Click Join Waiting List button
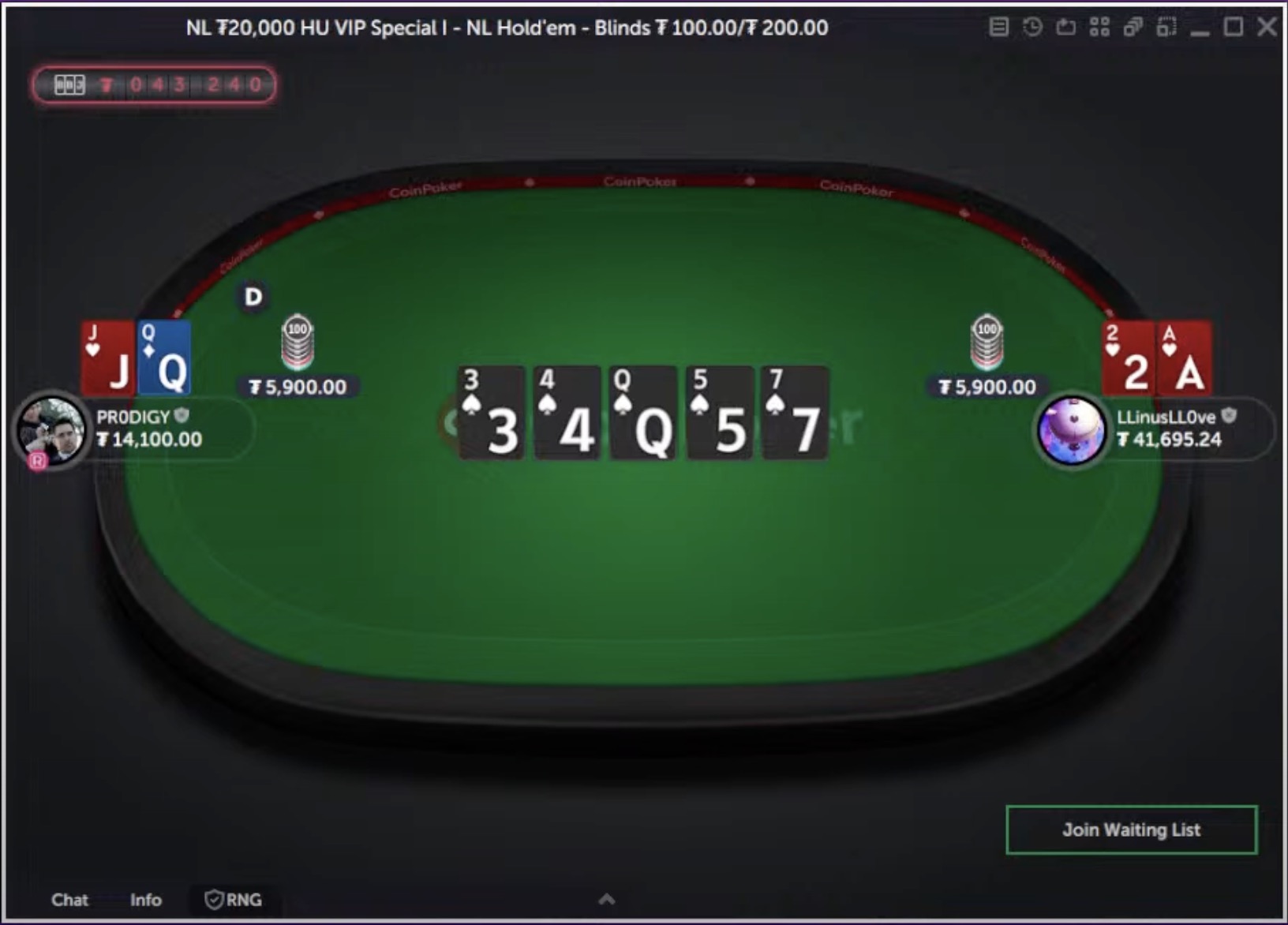This screenshot has width=1288, height=925. coord(1131,830)
